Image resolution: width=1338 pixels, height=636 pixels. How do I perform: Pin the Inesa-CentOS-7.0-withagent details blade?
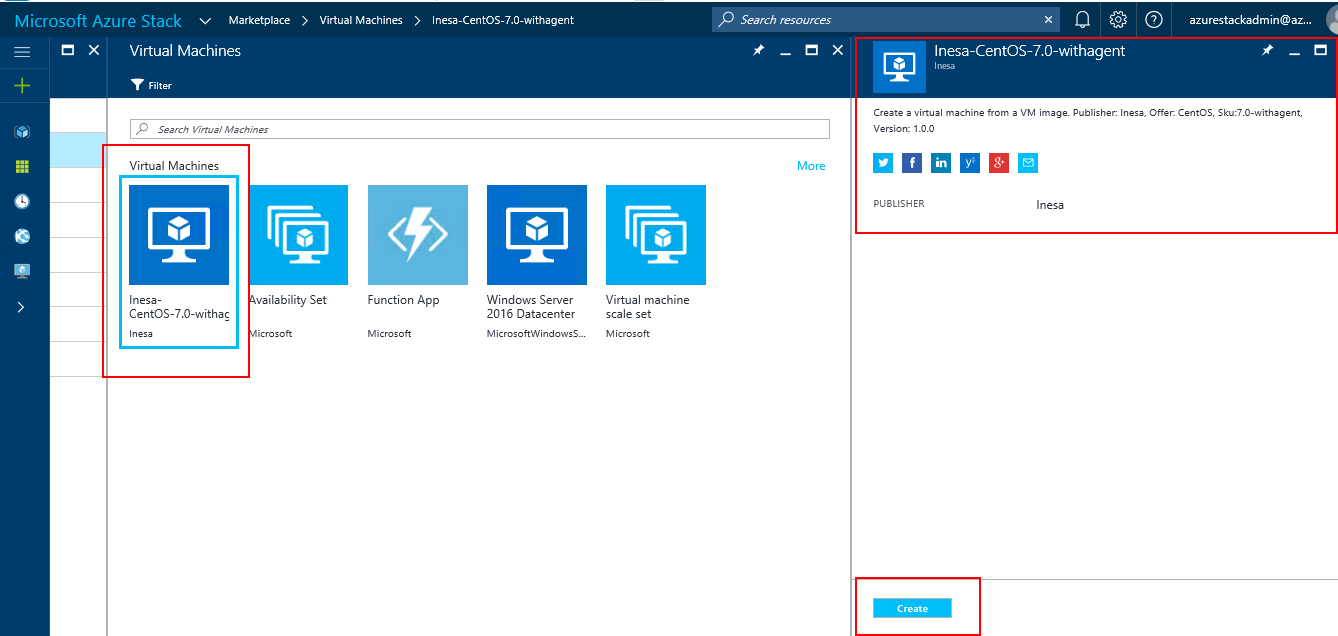1267,50
